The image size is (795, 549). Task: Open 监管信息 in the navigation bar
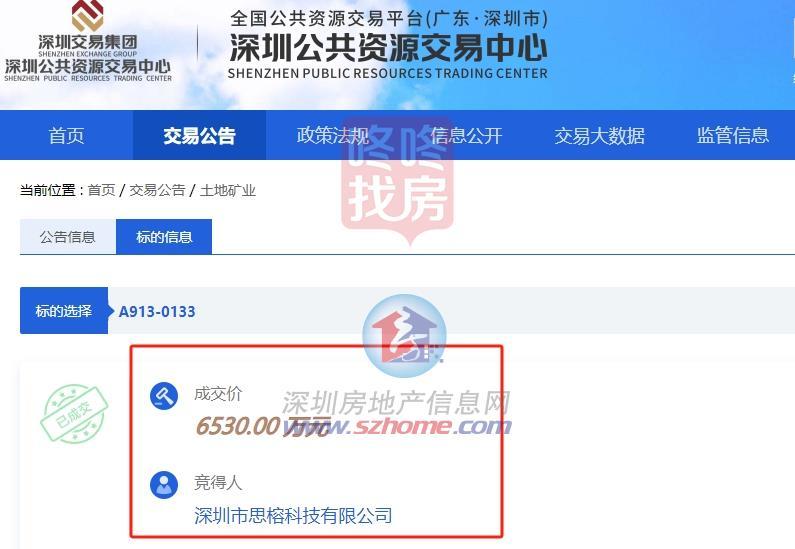733,135
